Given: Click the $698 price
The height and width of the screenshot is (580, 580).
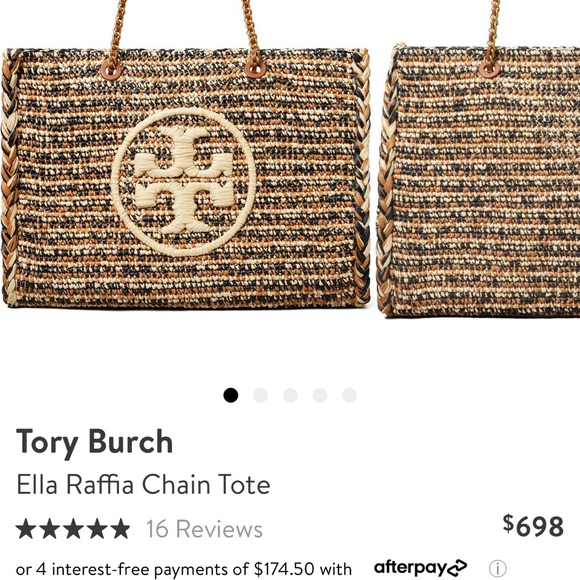Looking at the screenshot, I should 533,526.
